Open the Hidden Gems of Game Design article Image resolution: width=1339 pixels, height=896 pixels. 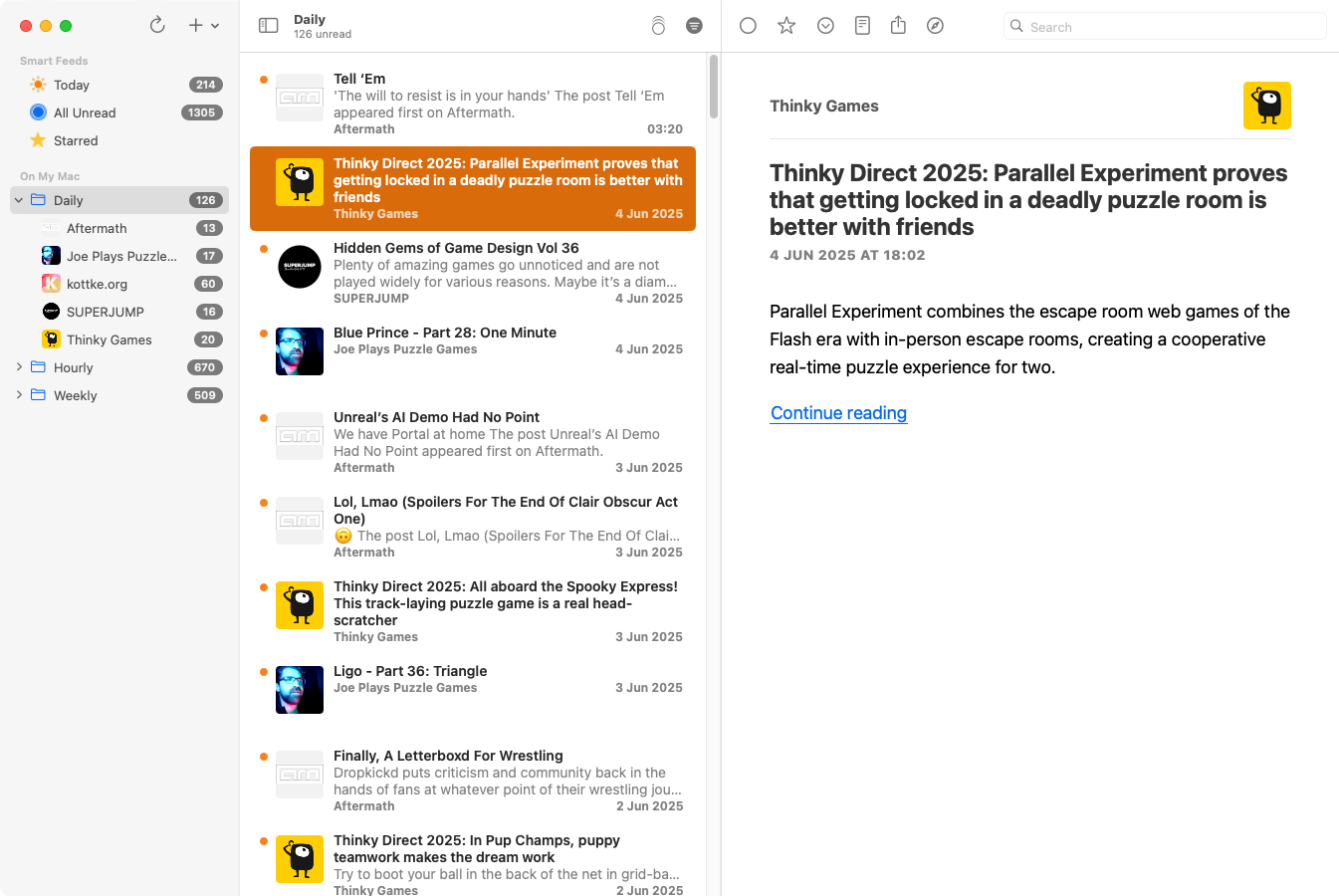coord(473,274)
